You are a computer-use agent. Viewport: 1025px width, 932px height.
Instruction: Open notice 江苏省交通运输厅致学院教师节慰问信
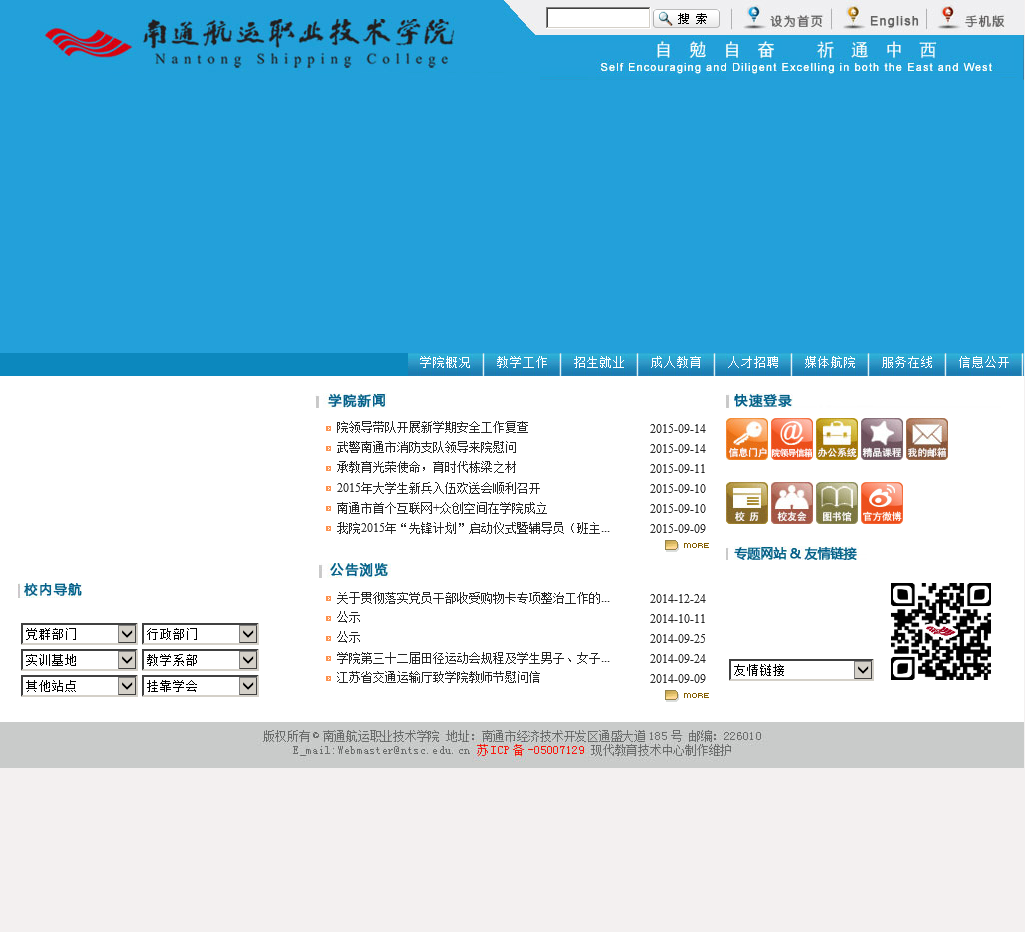click(x=438, y=678)
